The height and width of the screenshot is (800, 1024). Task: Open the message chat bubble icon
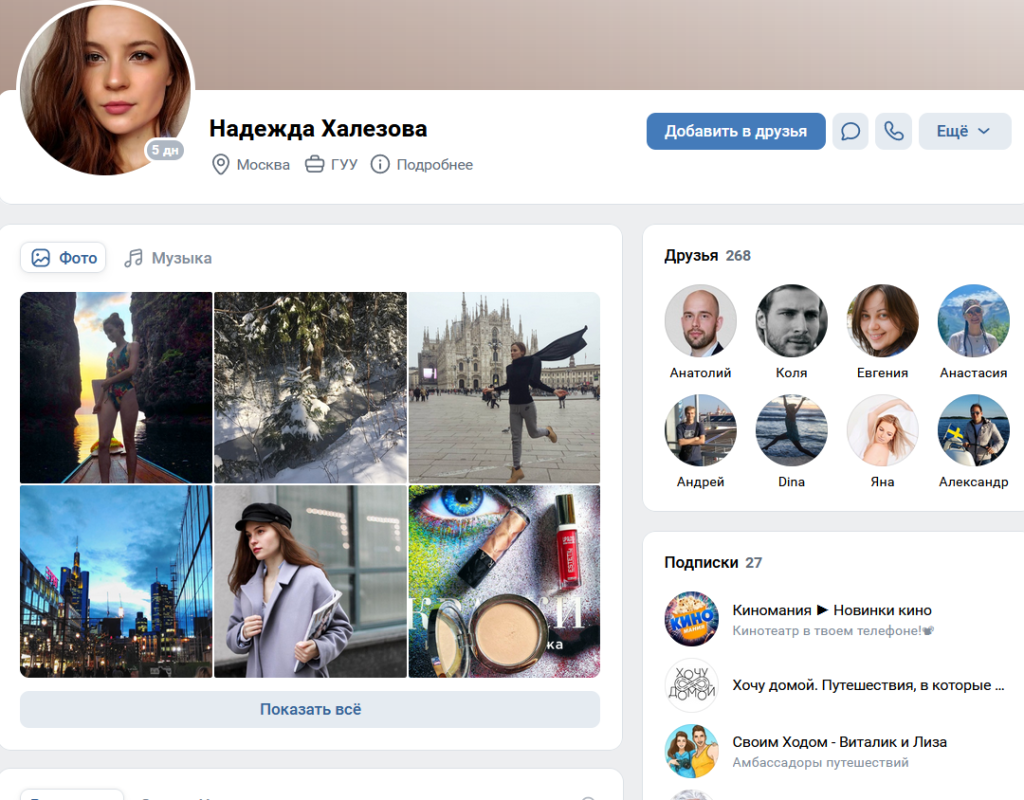click(x=850, y=131)
